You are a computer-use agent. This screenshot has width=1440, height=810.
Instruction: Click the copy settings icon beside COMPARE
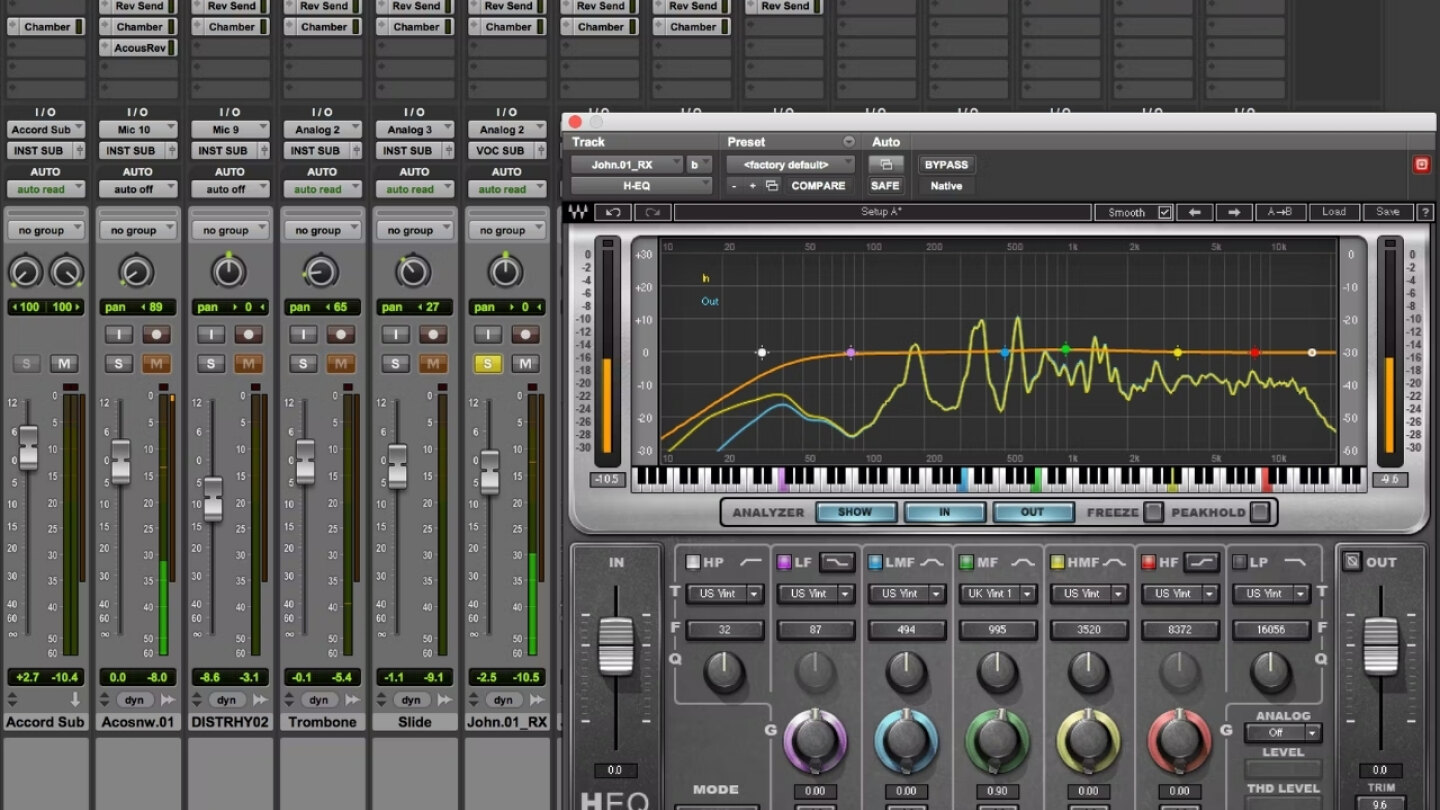772,186
